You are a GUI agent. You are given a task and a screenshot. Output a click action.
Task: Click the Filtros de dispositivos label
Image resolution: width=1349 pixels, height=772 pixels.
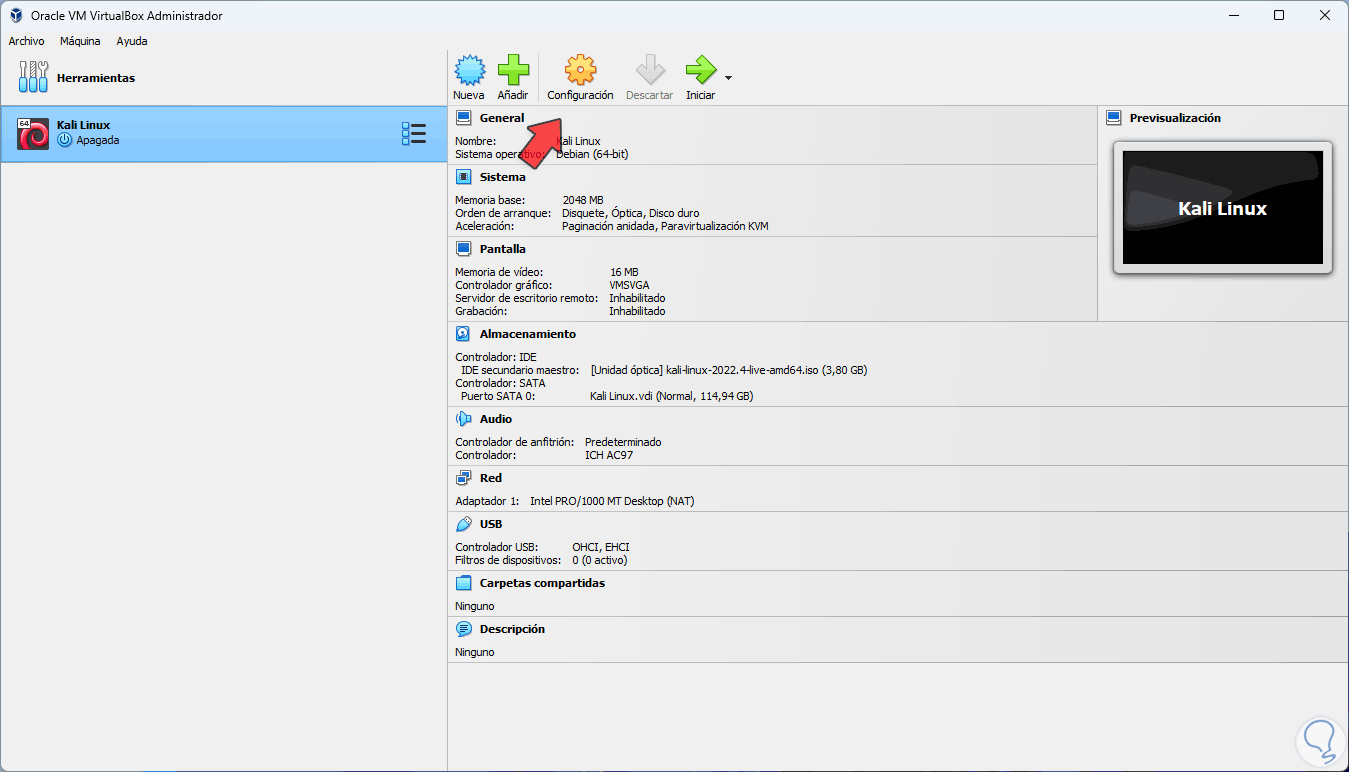tap(508, 560)
